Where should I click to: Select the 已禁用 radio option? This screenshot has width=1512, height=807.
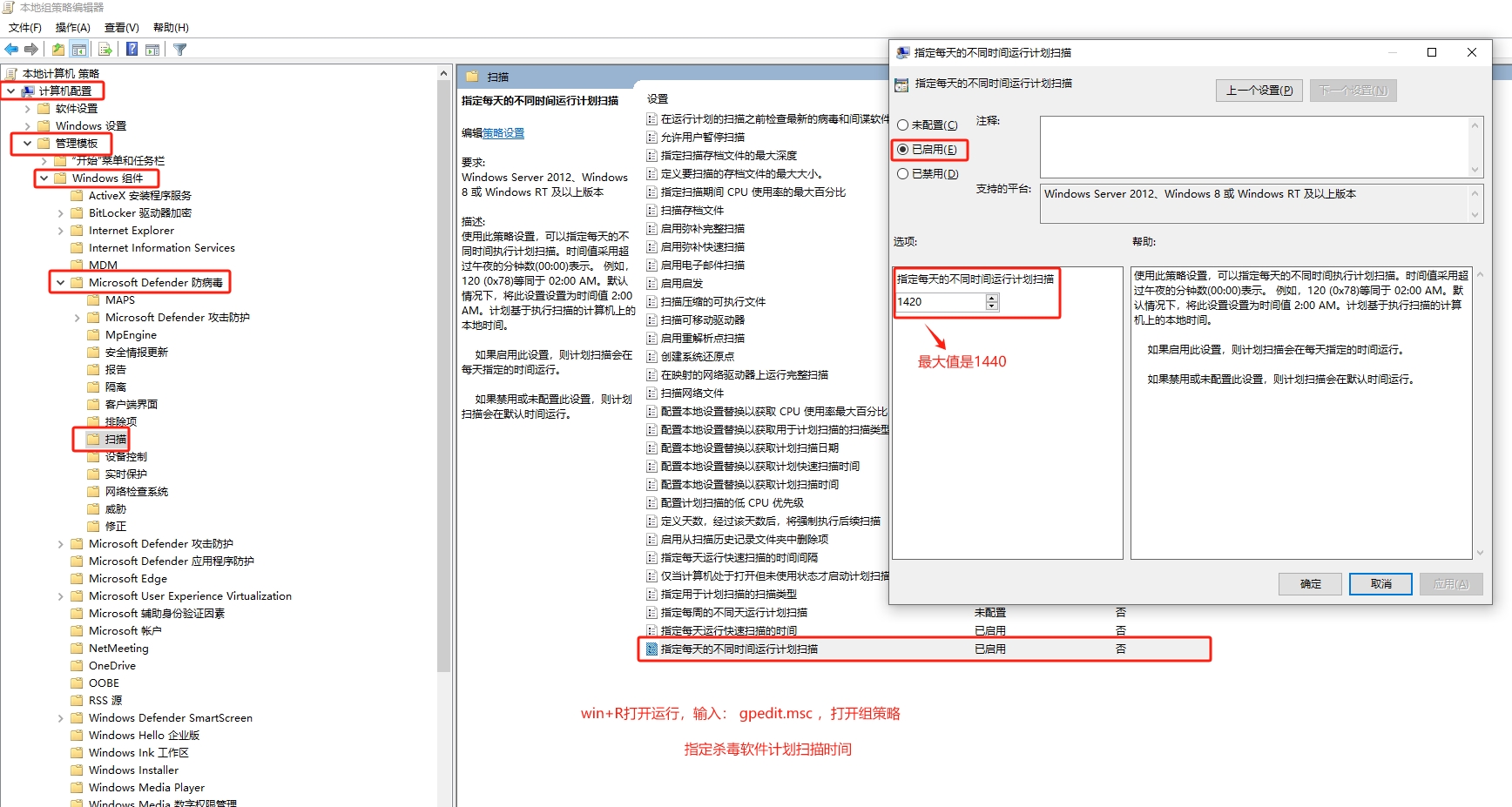tap(903, 174)
